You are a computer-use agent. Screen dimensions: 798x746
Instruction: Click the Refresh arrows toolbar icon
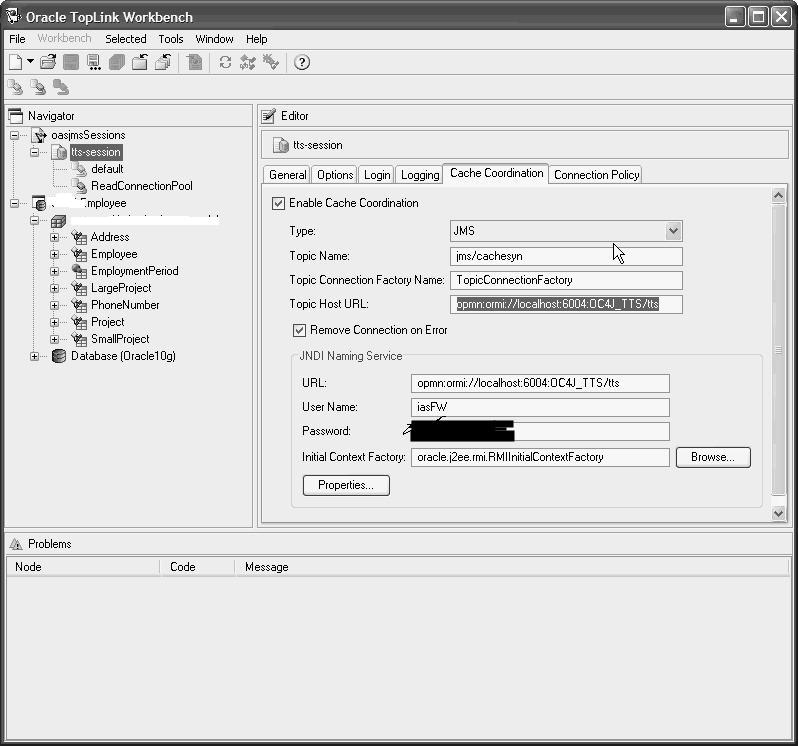tap(225, 63)
